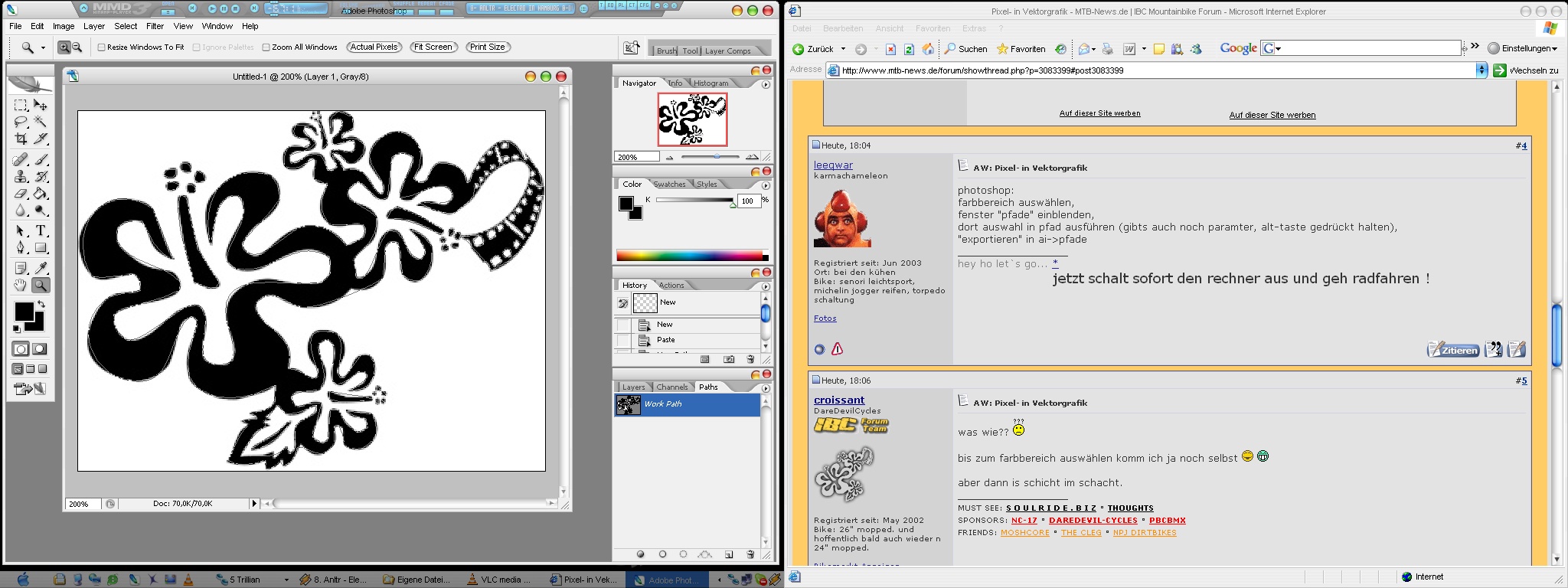Click the Fit Screen button
This screenshot has height=588, width=1568.
coord(433,47)
